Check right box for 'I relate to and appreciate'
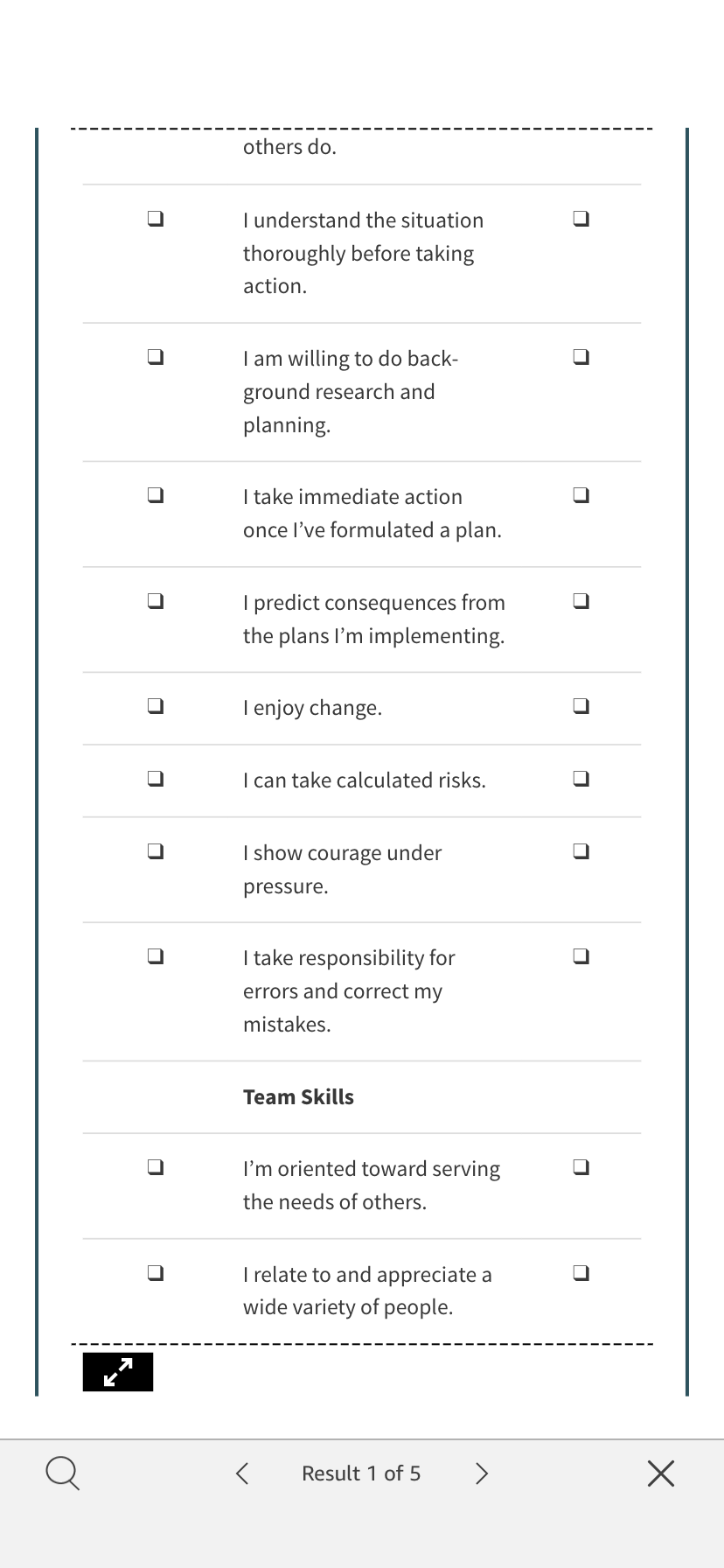 coord(581,1273)
